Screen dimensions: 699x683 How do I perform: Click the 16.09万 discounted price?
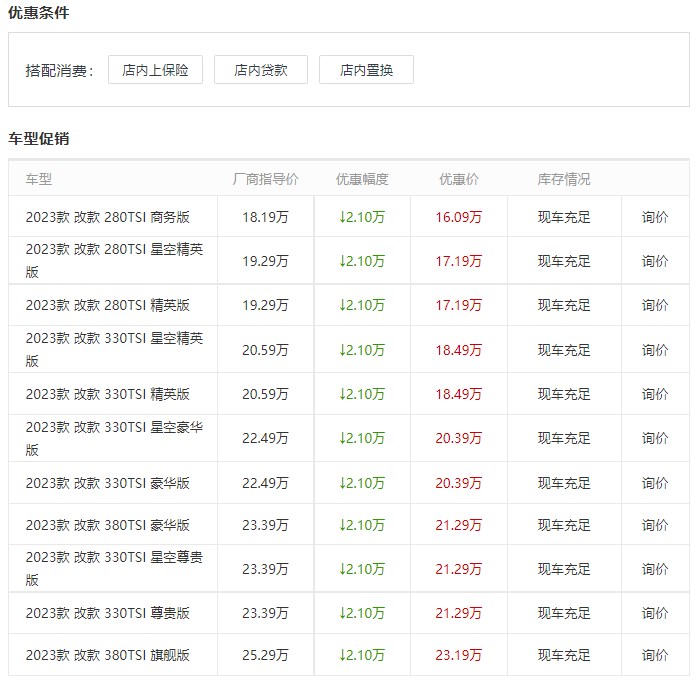point(459,217)
